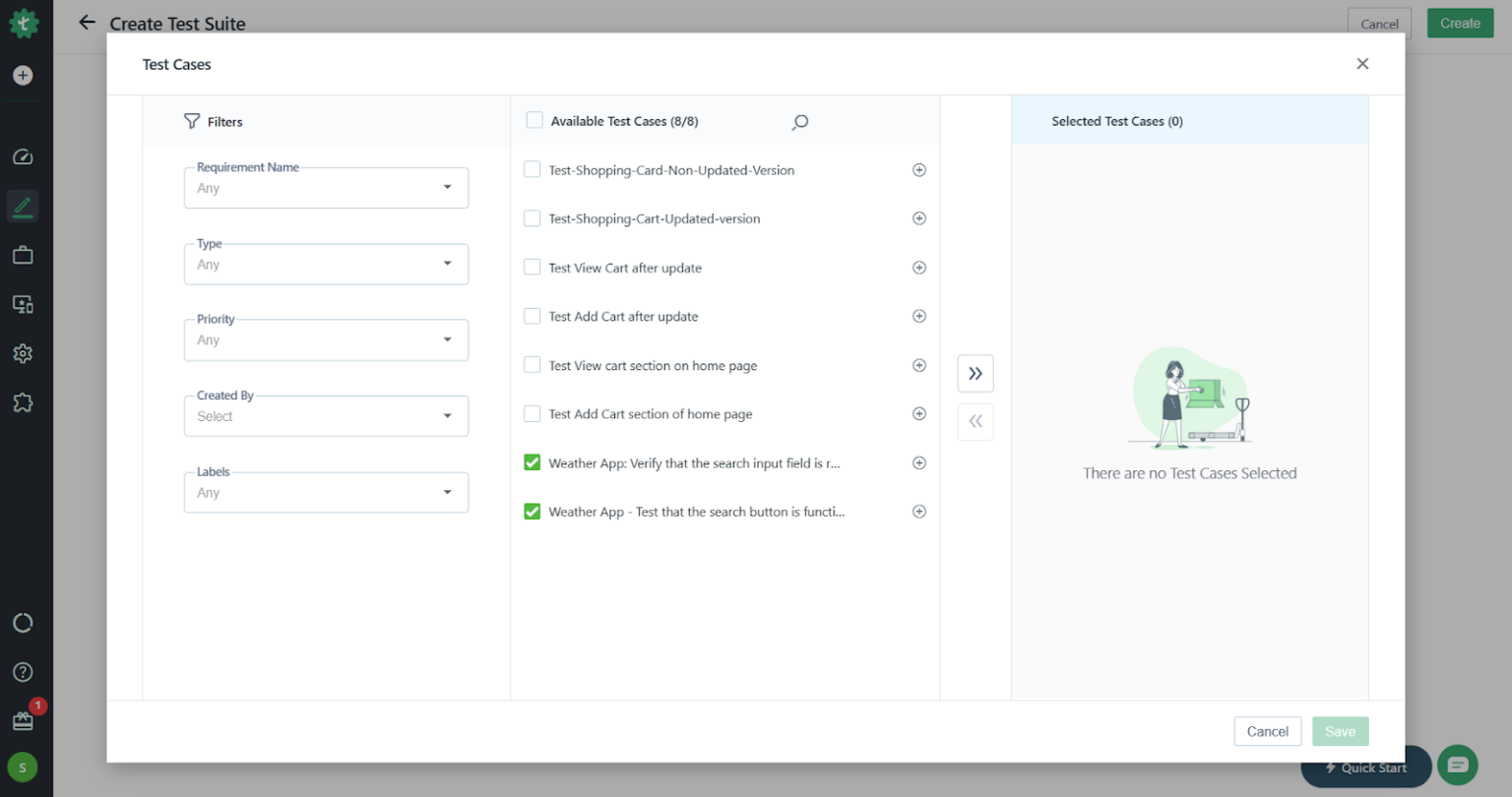Open the settings gear in sidebar
The image size is (1512, 797).
point(24,353)
